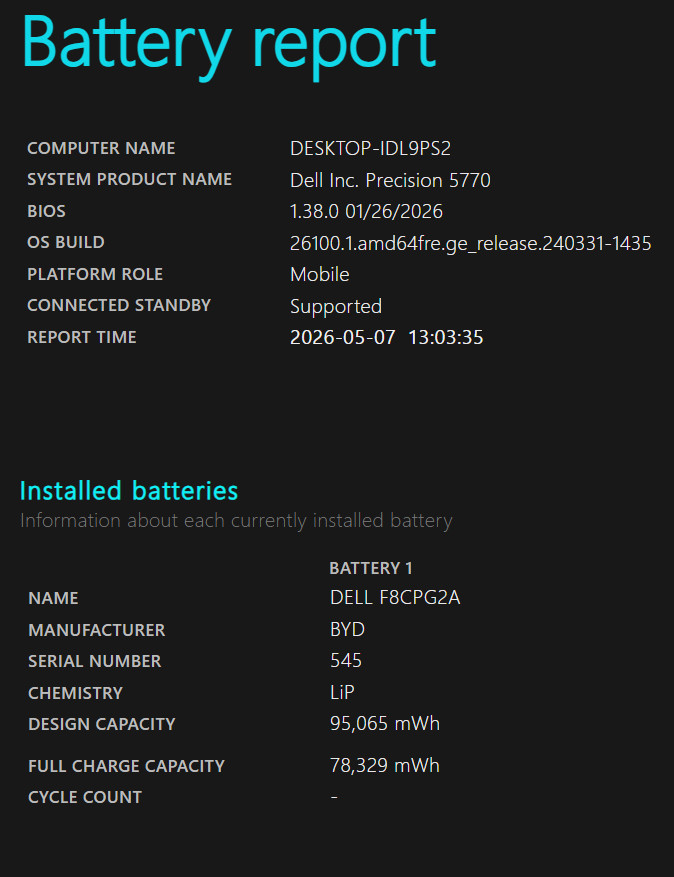
Task: Select design capacity 95,065 mWh
Action: pos(385,724)
